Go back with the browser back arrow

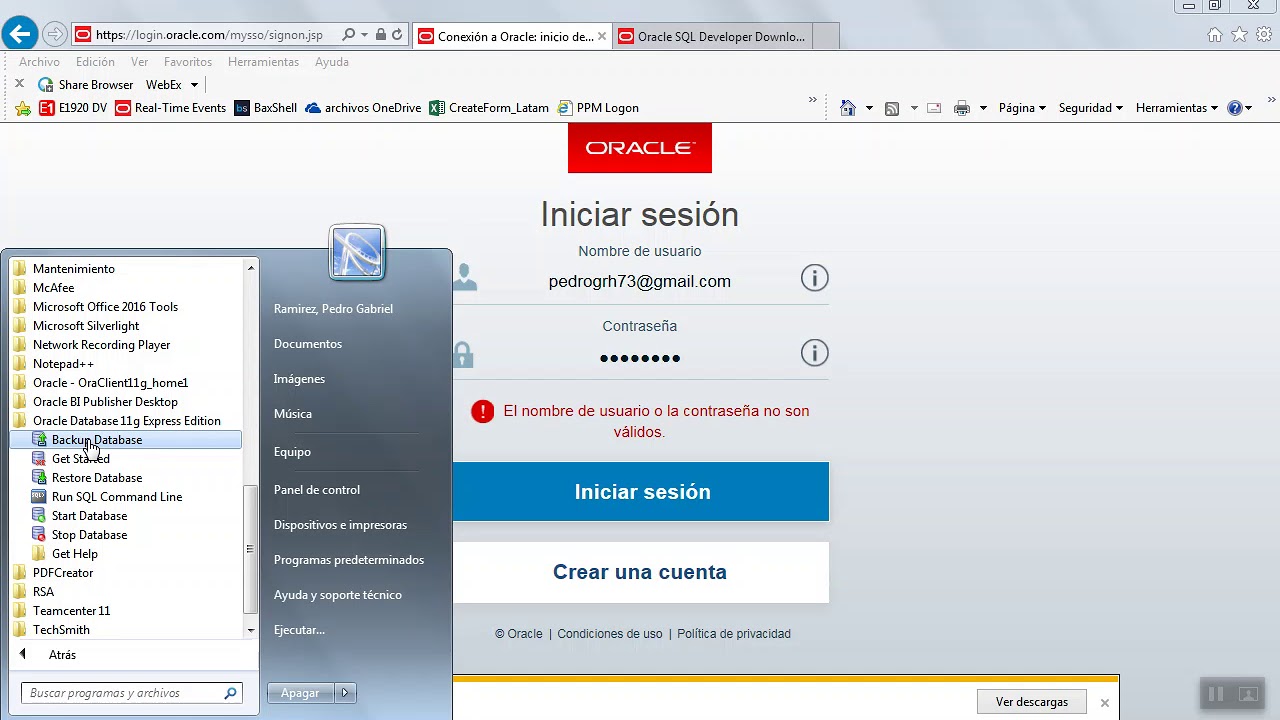click(x=20, y=35)
